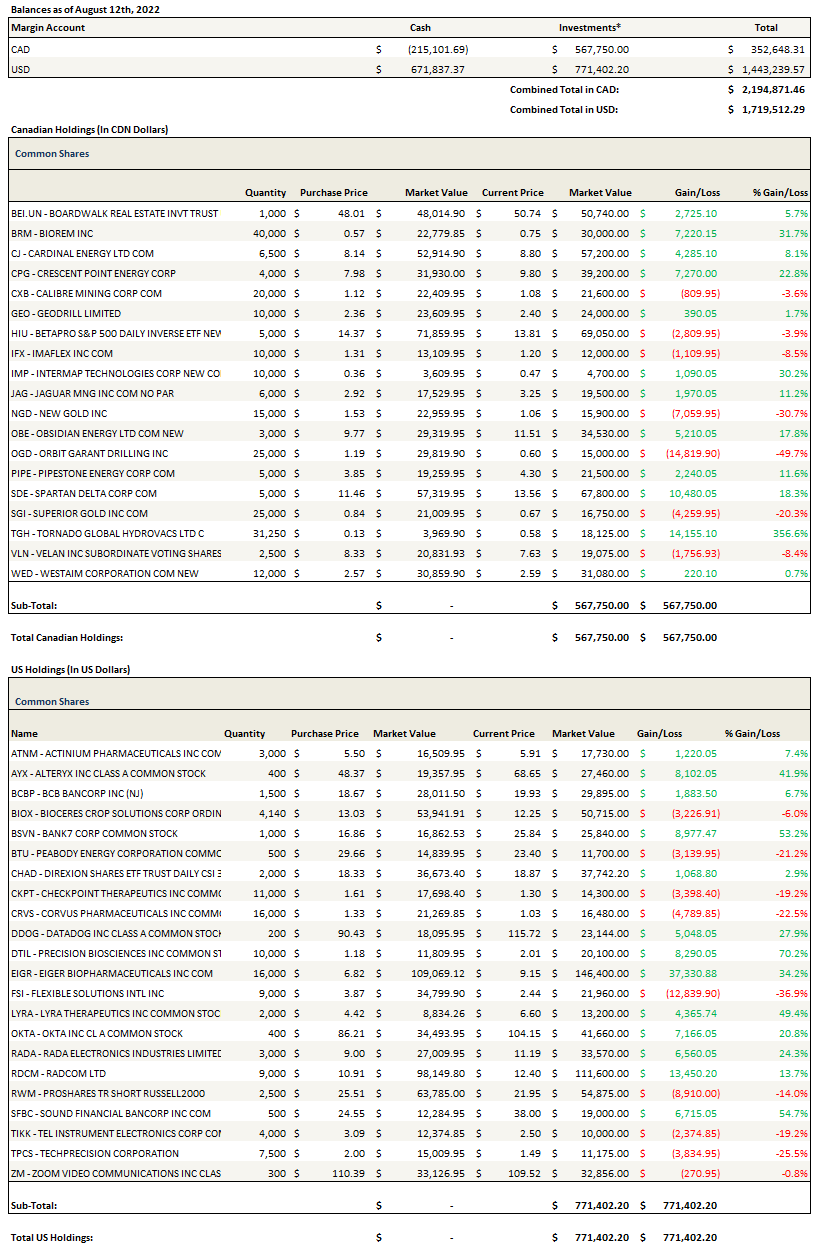Click the Total US Holdings label
The width and height of the screenshot is (829, 1249).
click(52, 1237)
